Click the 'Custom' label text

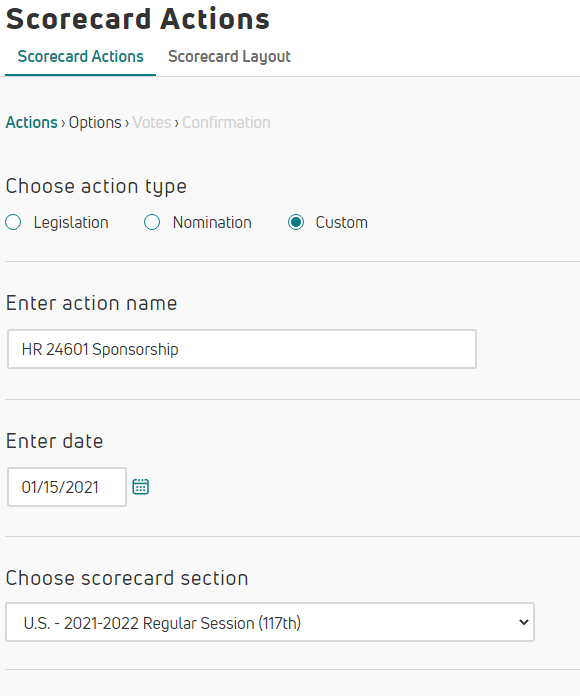[x=342, y=222]
